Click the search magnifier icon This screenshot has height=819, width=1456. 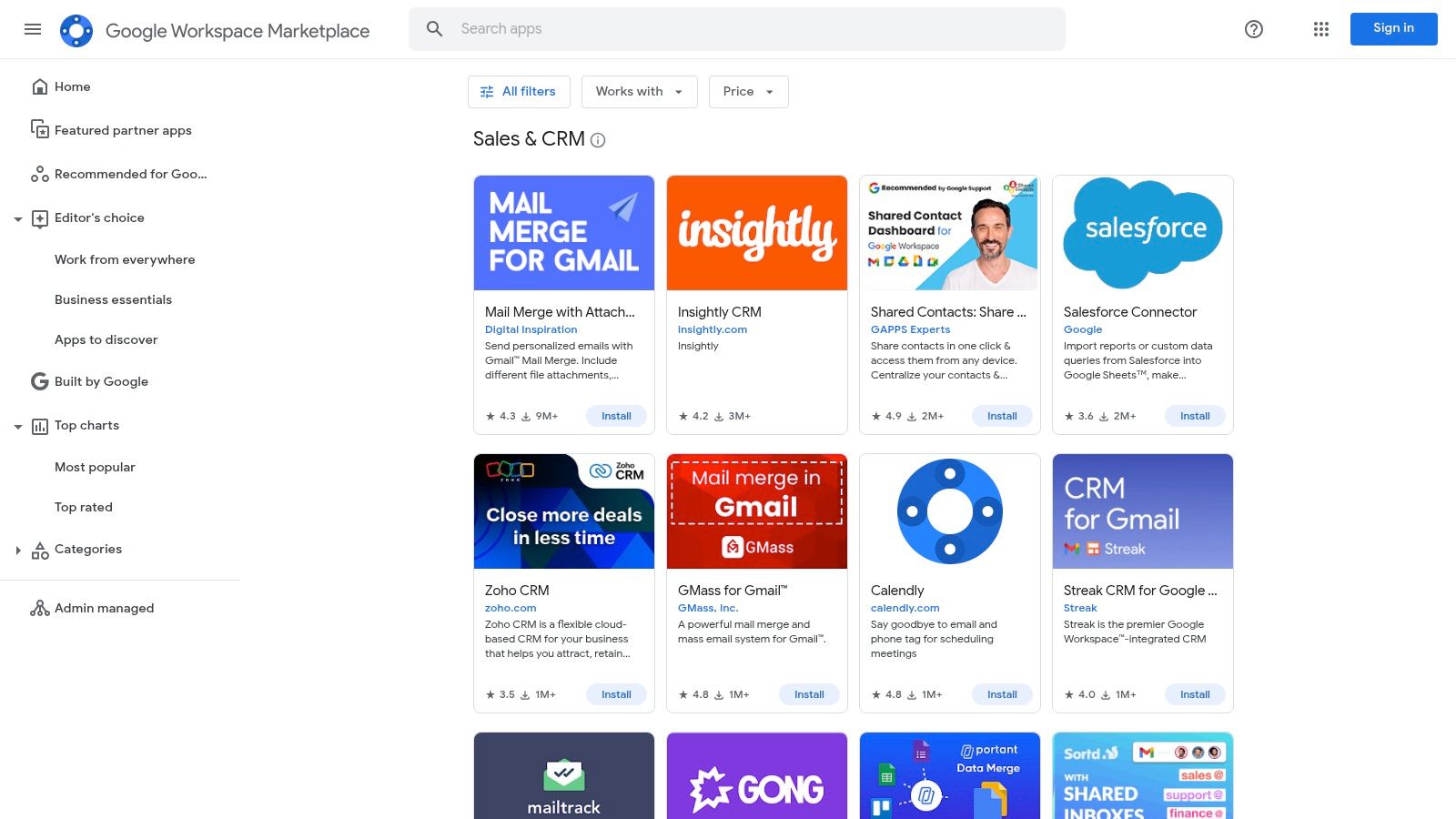(434, 28)
